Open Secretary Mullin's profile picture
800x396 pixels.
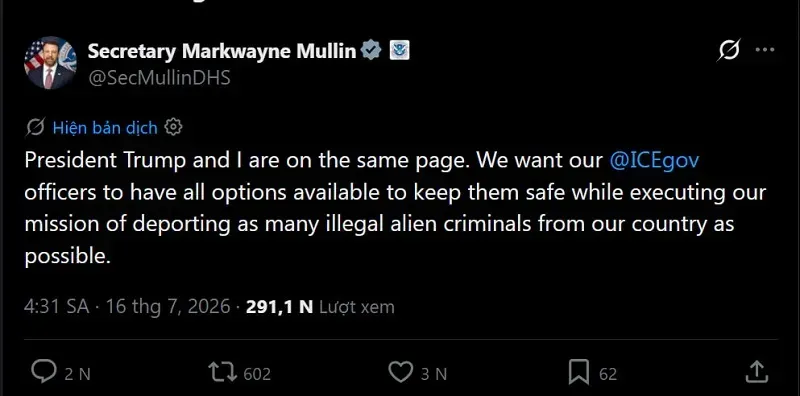[x=50, y=63]
